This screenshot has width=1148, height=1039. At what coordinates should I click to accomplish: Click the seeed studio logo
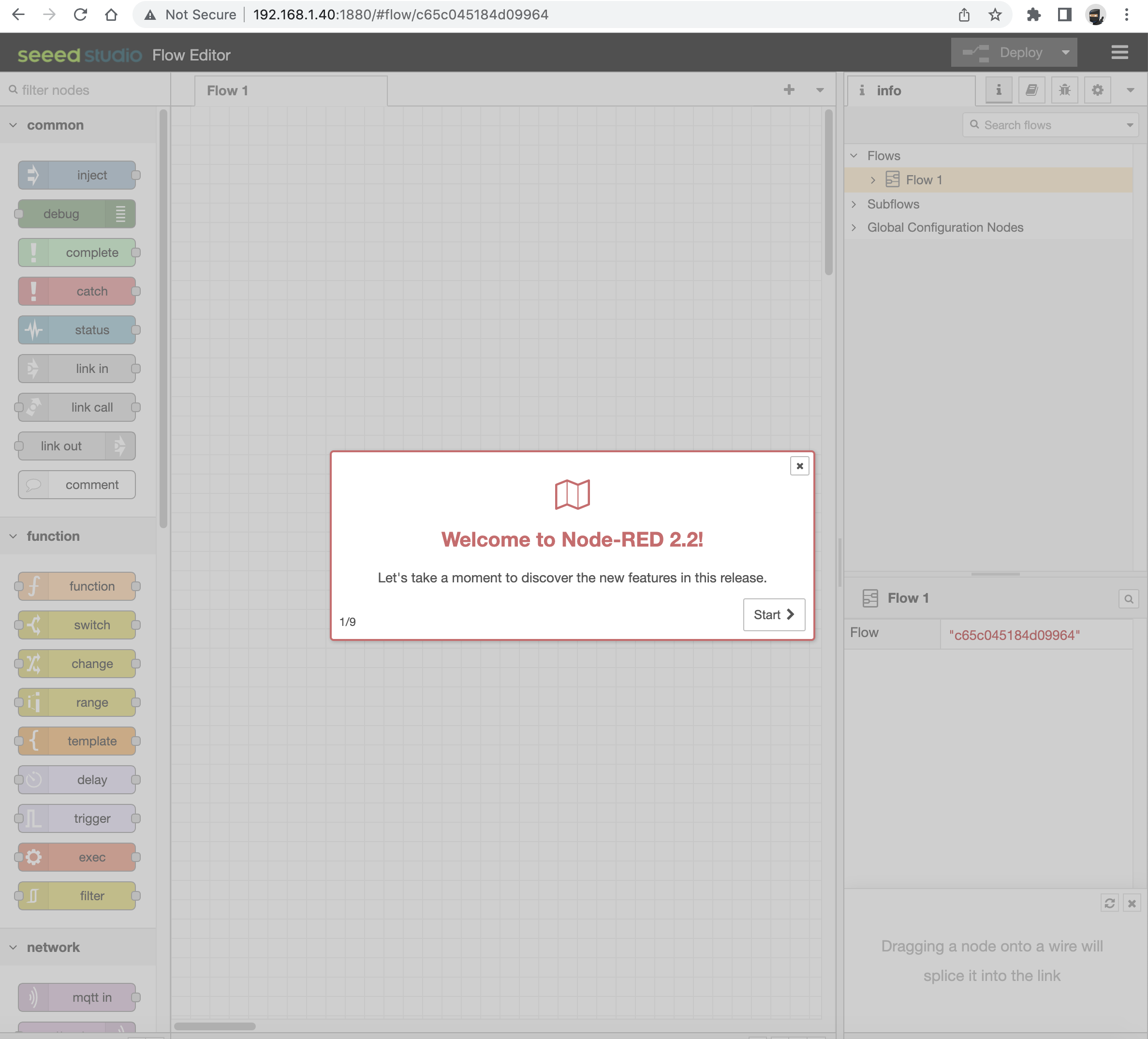click(x=80, y=55)
